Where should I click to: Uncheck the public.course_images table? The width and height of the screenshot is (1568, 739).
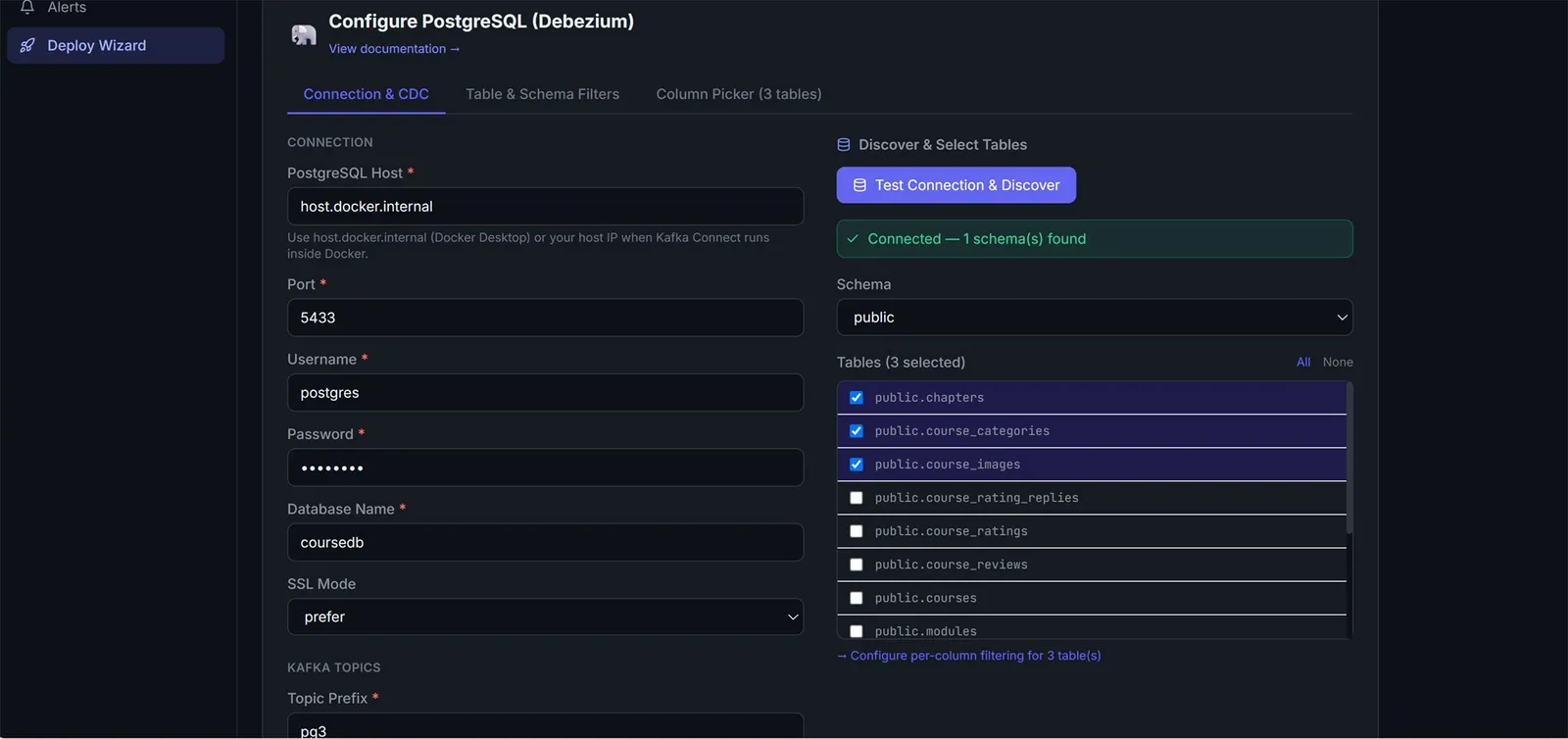(x=857, y=465)
